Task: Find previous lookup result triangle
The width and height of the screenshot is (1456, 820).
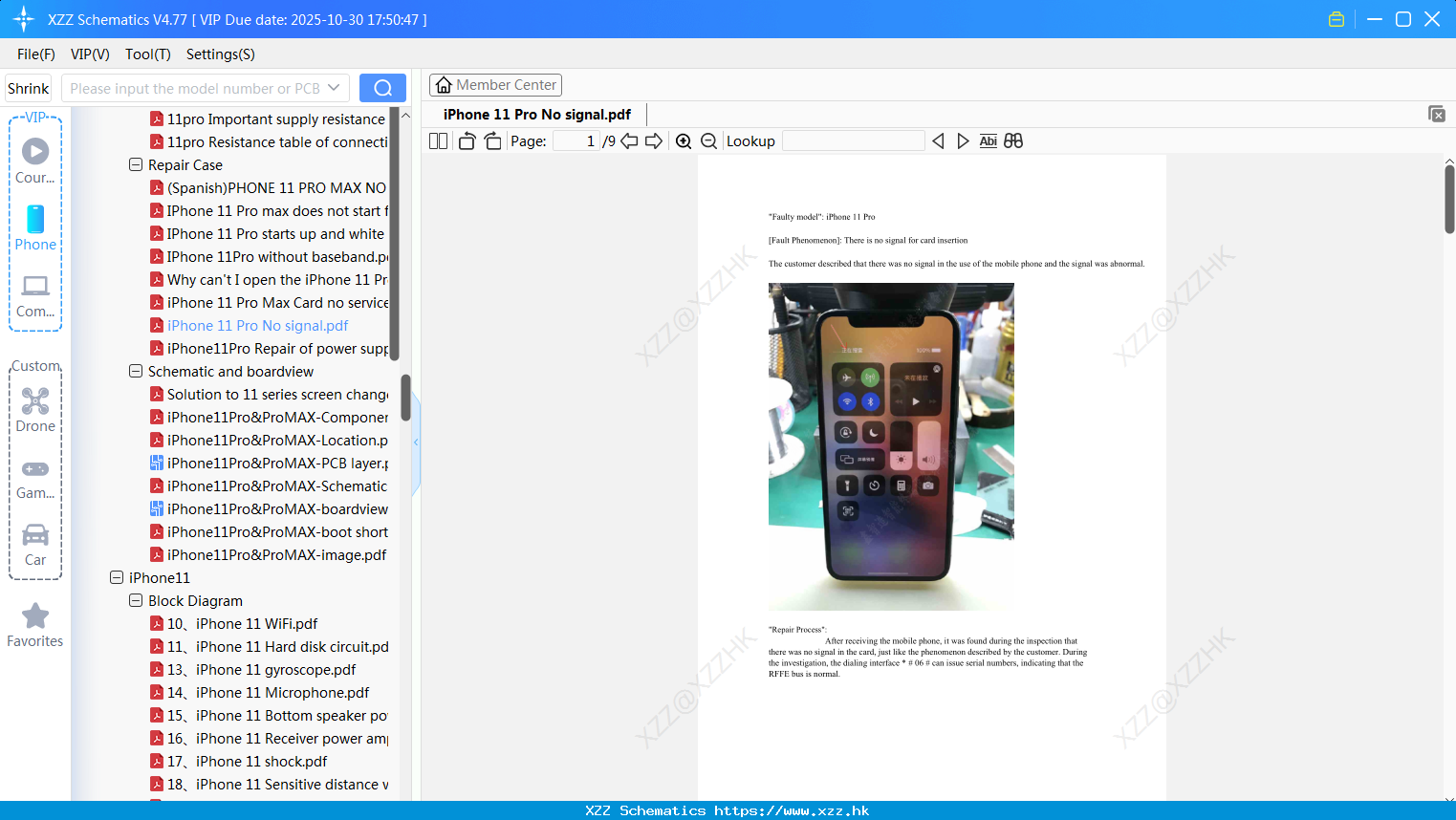Action: 938,141
